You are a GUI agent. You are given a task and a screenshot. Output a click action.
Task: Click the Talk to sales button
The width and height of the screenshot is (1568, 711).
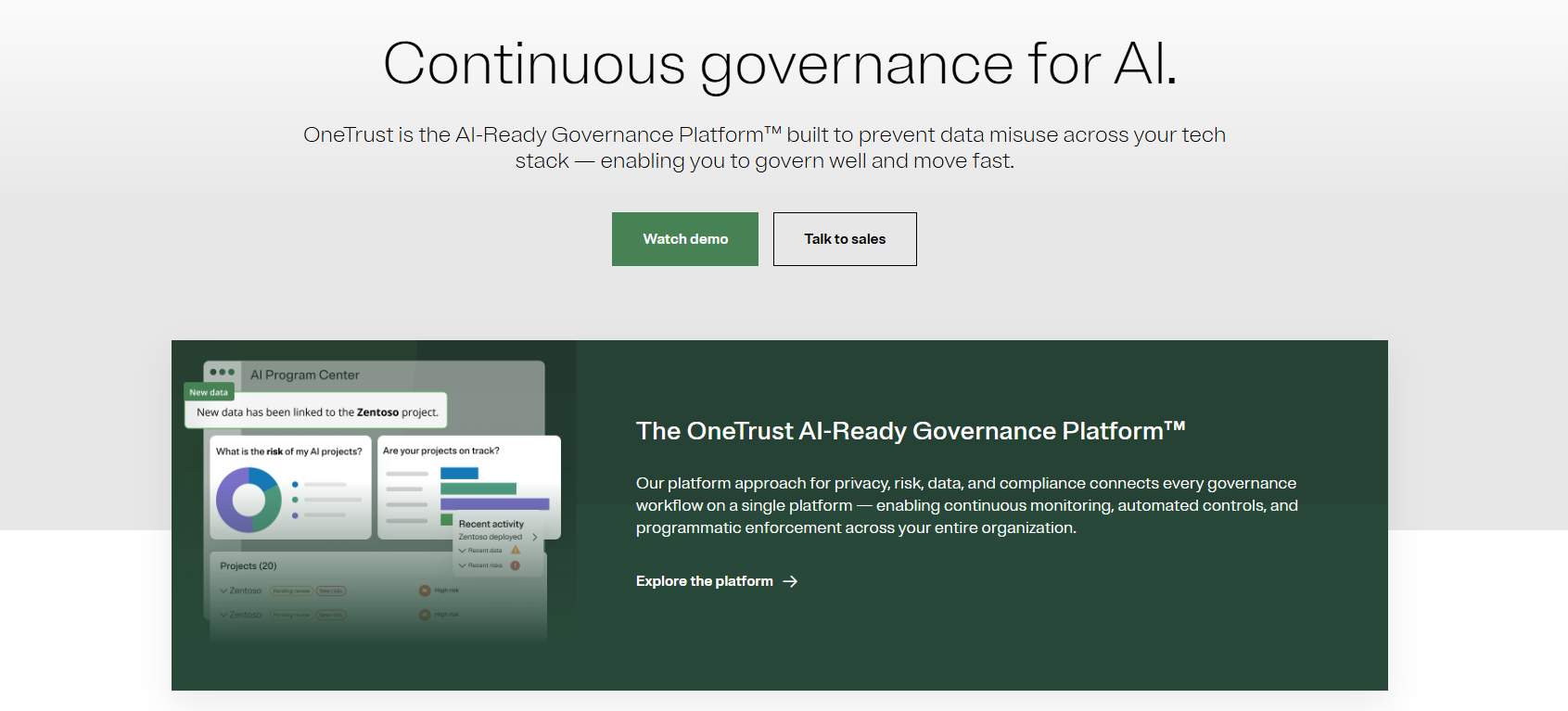(x=845, y=239)
